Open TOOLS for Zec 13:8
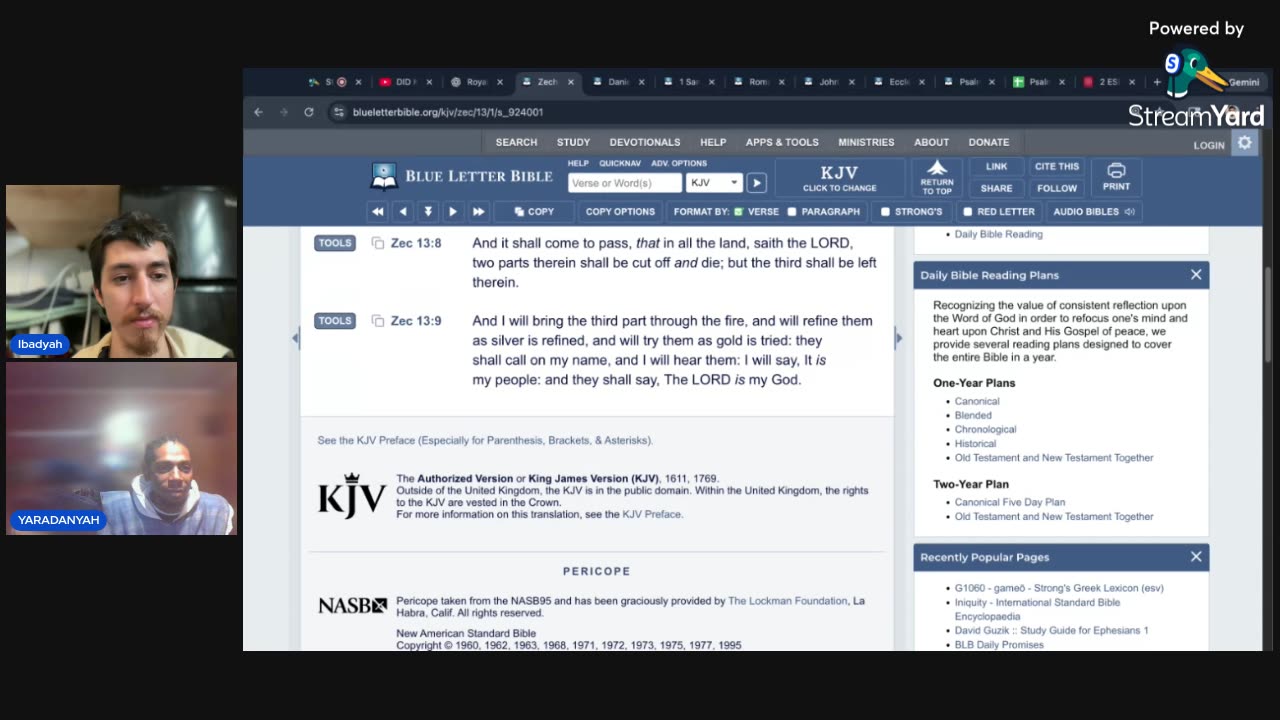 tap(335, 243)
